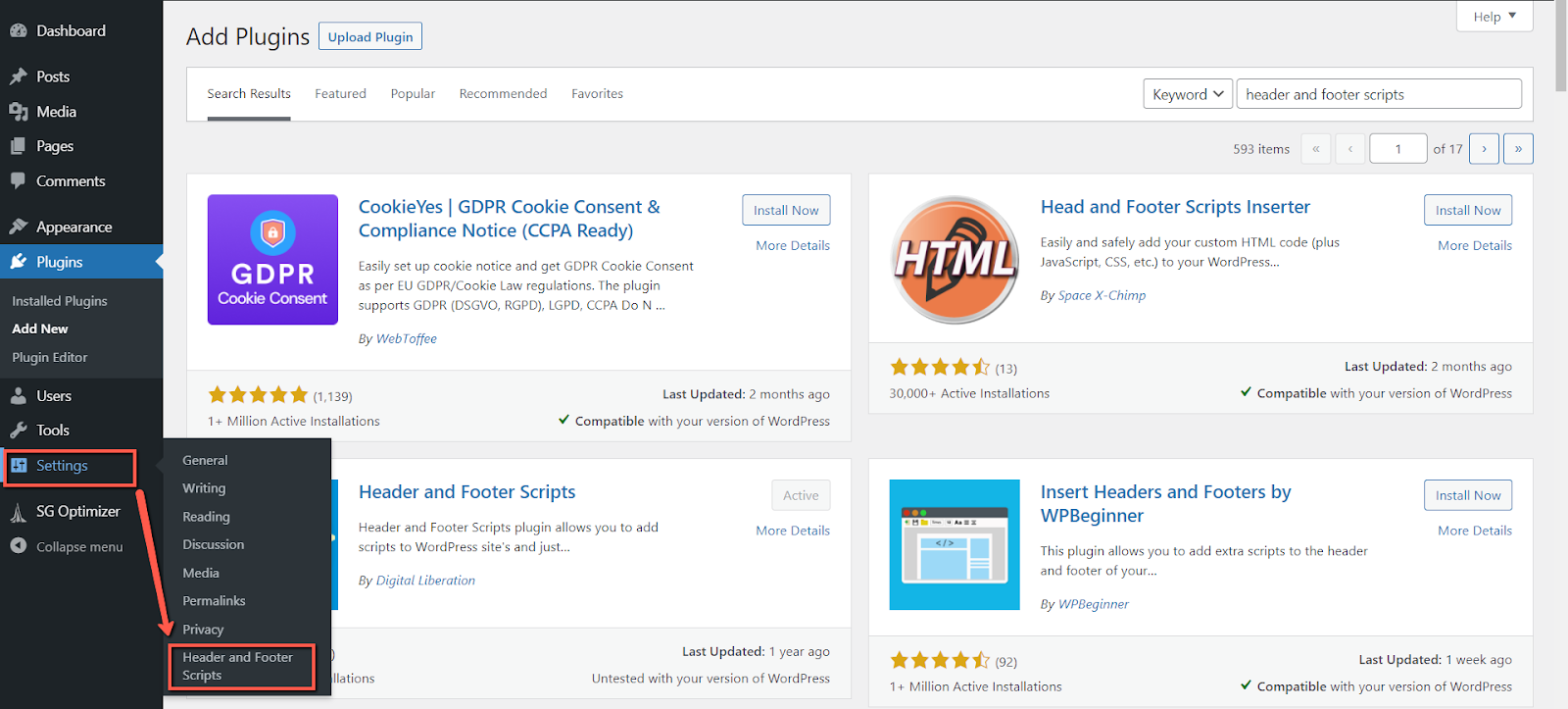The image size is (1568, 709).
Task: Click the Comments bubble icon
Action: click(x=18, y=181)
